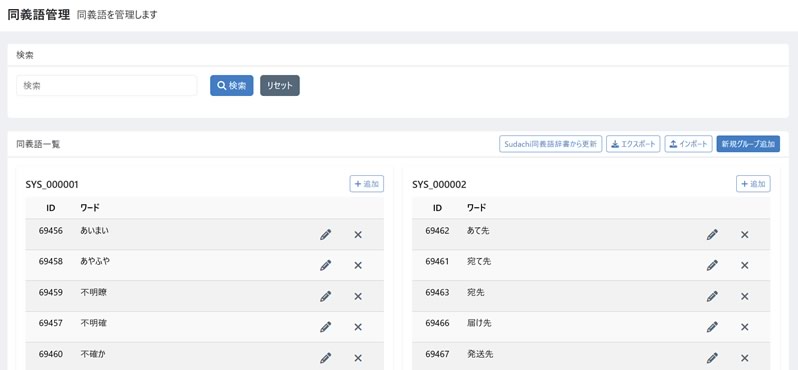
Task: Delete the 不確か entry
Action: point(358,358)
